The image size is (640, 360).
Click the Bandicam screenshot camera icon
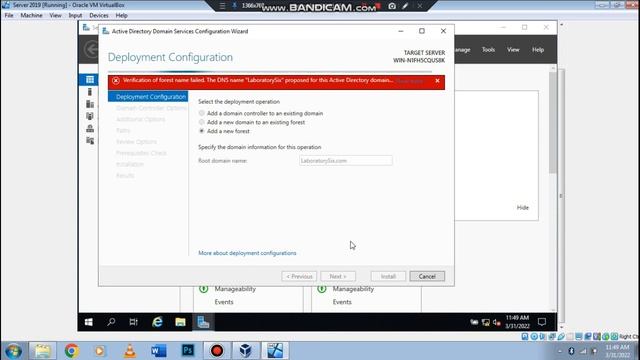tap(392, 6)
